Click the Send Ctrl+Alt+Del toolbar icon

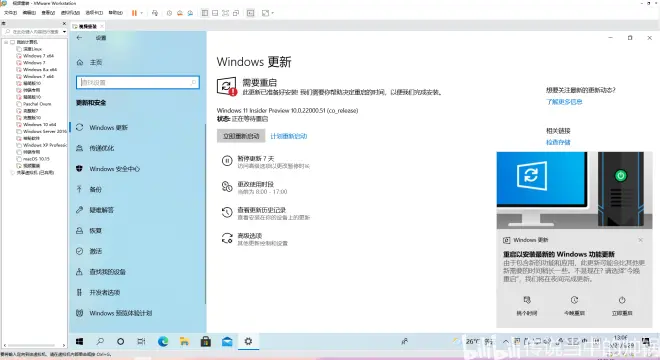coord(155,13)
